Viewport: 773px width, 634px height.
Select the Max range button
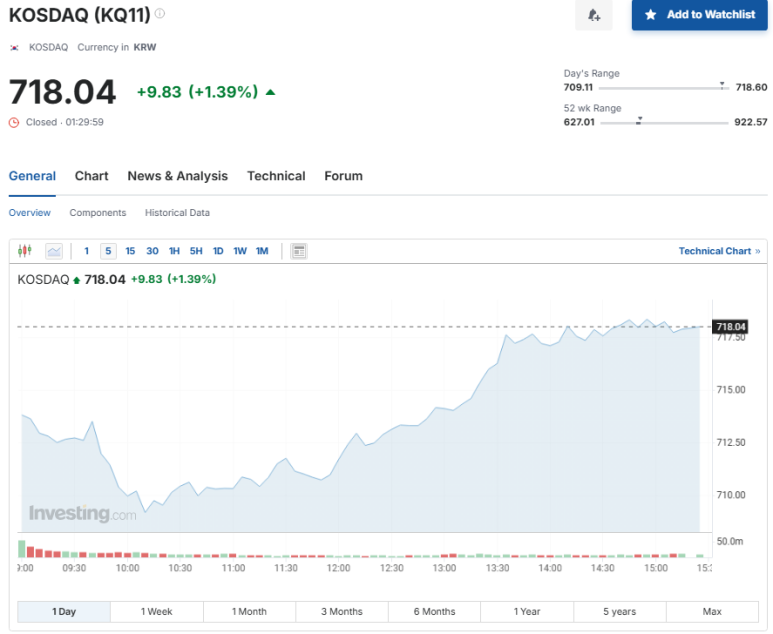click(712, 612)
